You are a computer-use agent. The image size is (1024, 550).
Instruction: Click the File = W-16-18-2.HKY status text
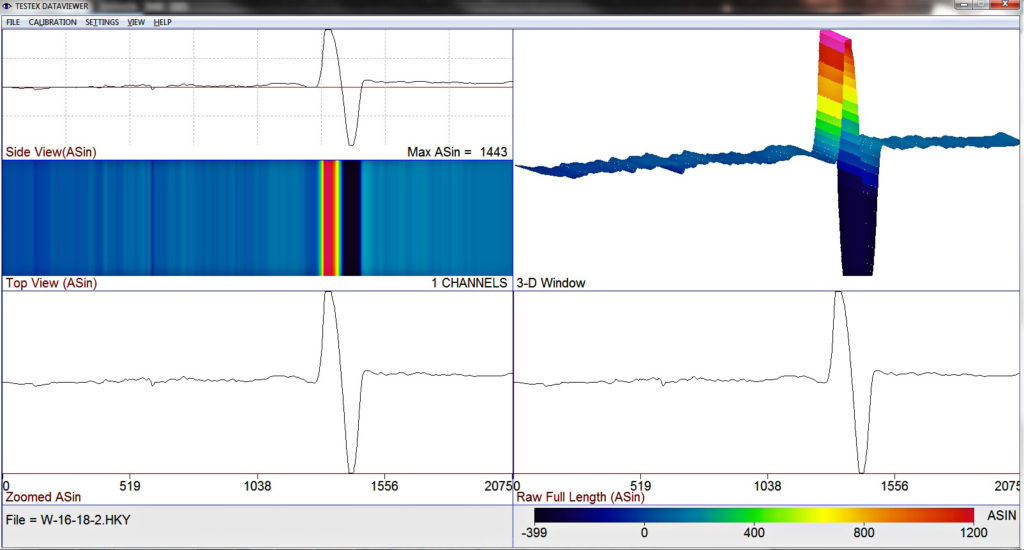click(x=68, y=520)
